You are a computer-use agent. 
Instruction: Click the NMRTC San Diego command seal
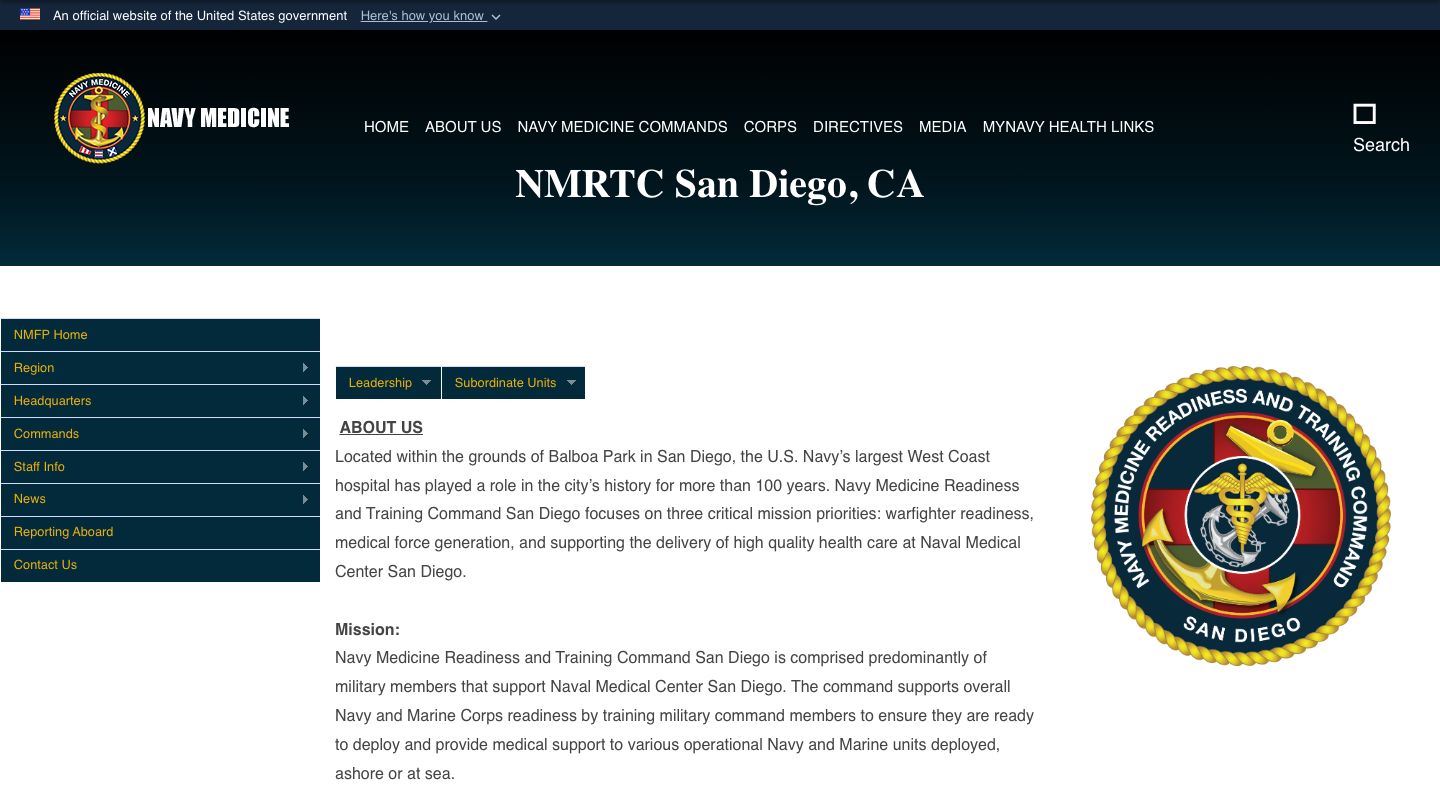1238,514
